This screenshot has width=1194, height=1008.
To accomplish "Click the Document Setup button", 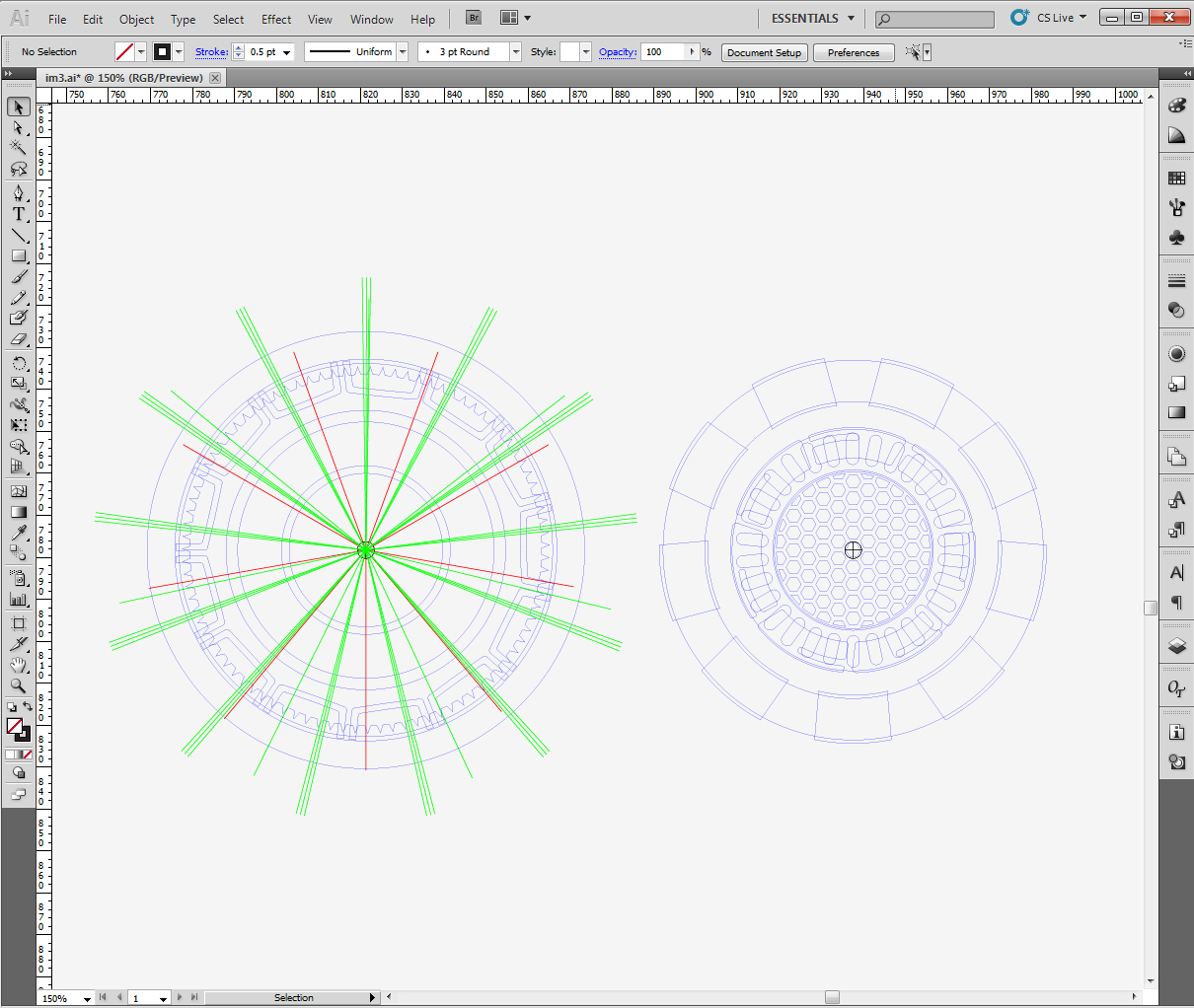I will tap(764, 52).
